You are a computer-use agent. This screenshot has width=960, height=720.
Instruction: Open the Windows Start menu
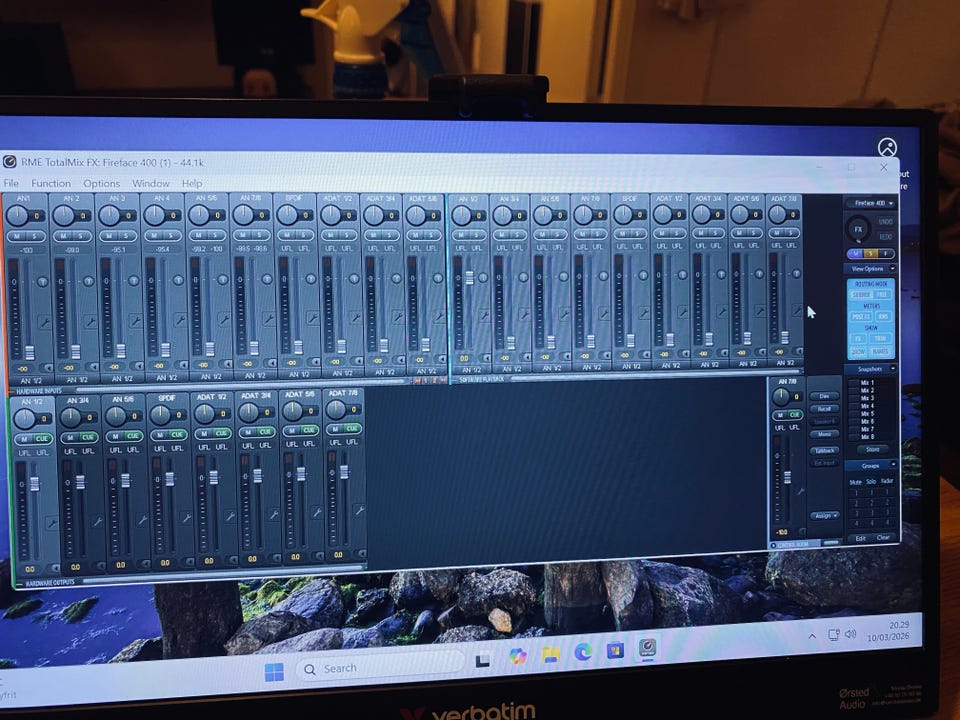point(274,672)
